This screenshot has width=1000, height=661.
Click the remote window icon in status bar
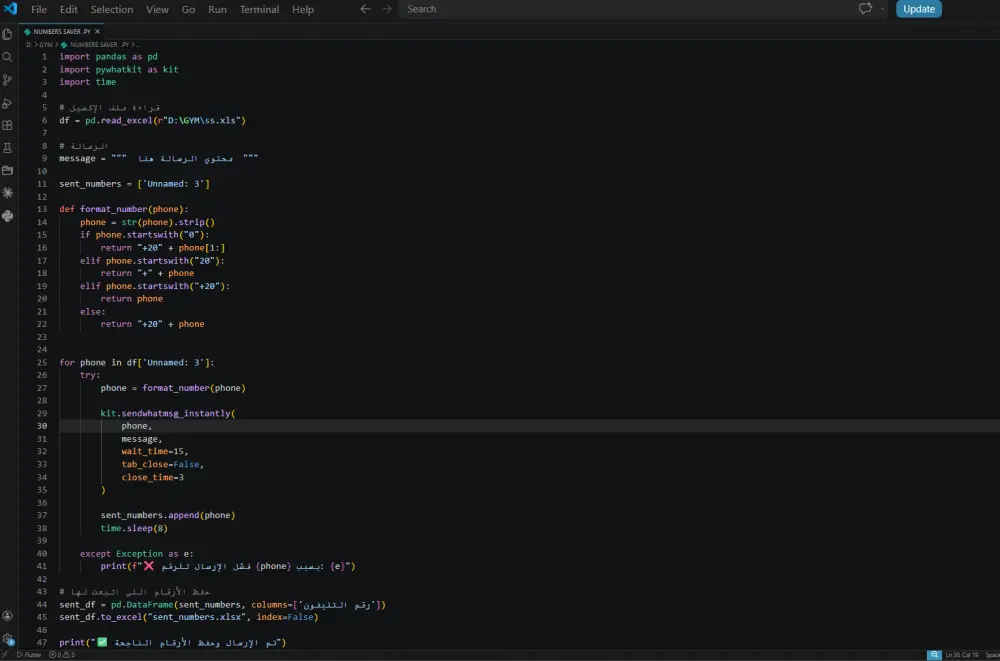point(6,655)
